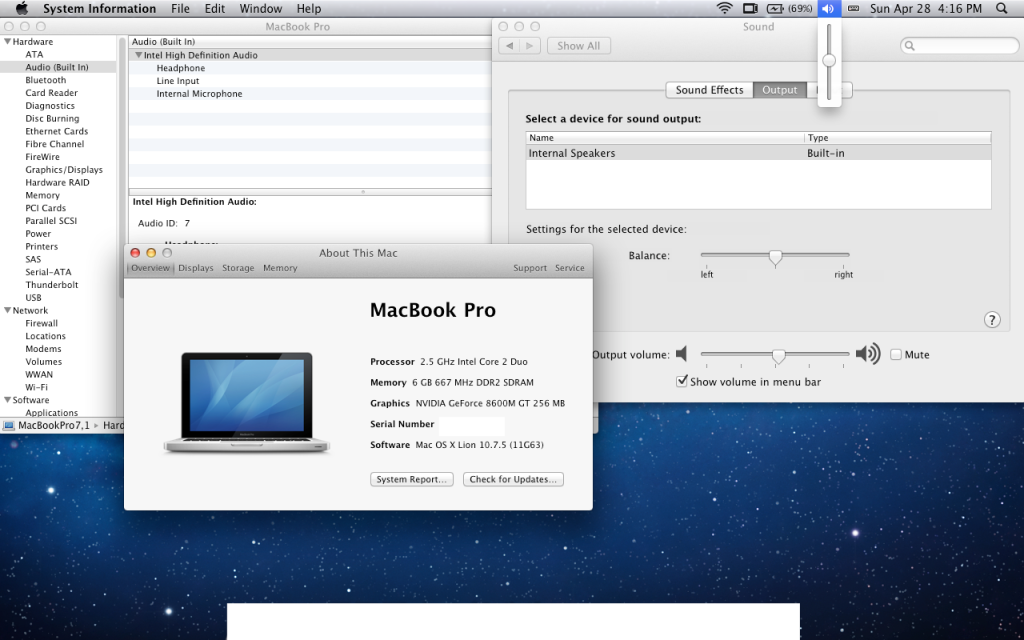Open the Window menu
1024x640 pixels.
(x=260, y=9)
